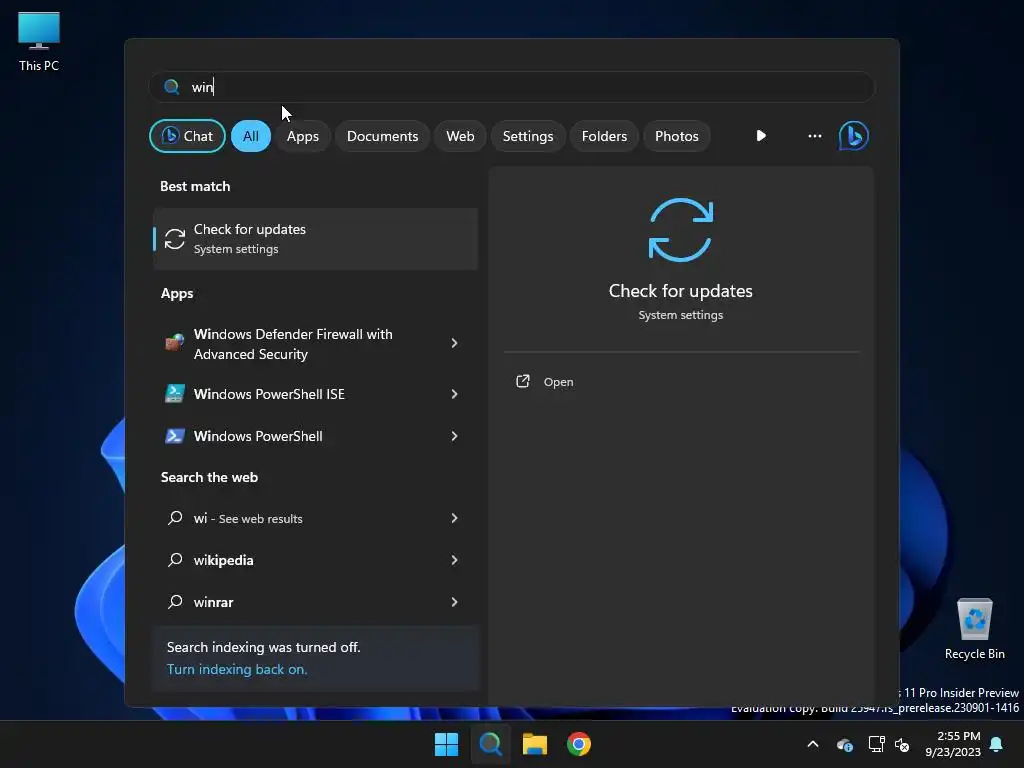Open the Check for updates best match
Screen dimensions: 1024x768
(x=315, y=239)
